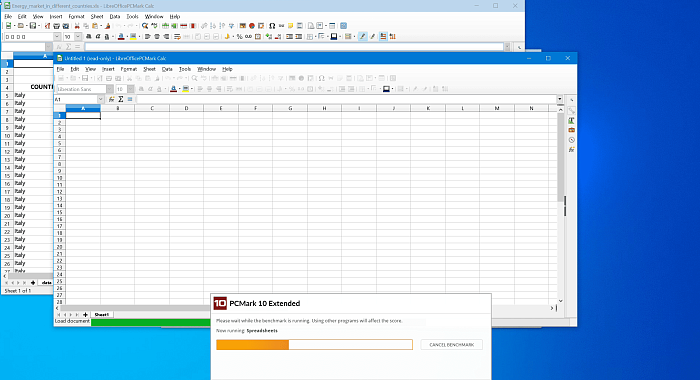This screenshot has width=700, height=380.
Task: Open the Data menu in Untitled 1 window
Action: pos(167,69)
